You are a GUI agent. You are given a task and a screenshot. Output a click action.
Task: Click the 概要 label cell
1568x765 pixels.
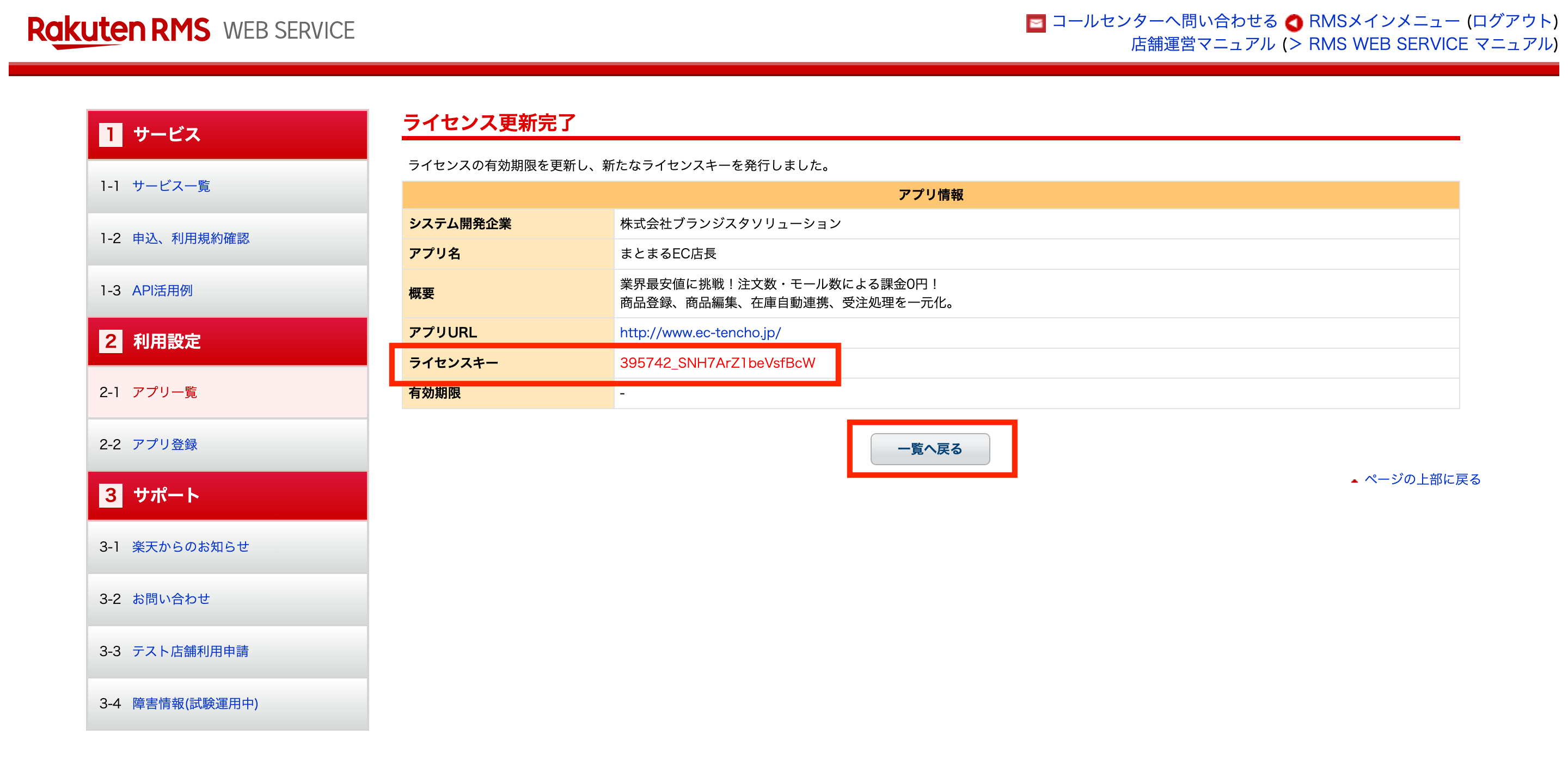(507, 293)
